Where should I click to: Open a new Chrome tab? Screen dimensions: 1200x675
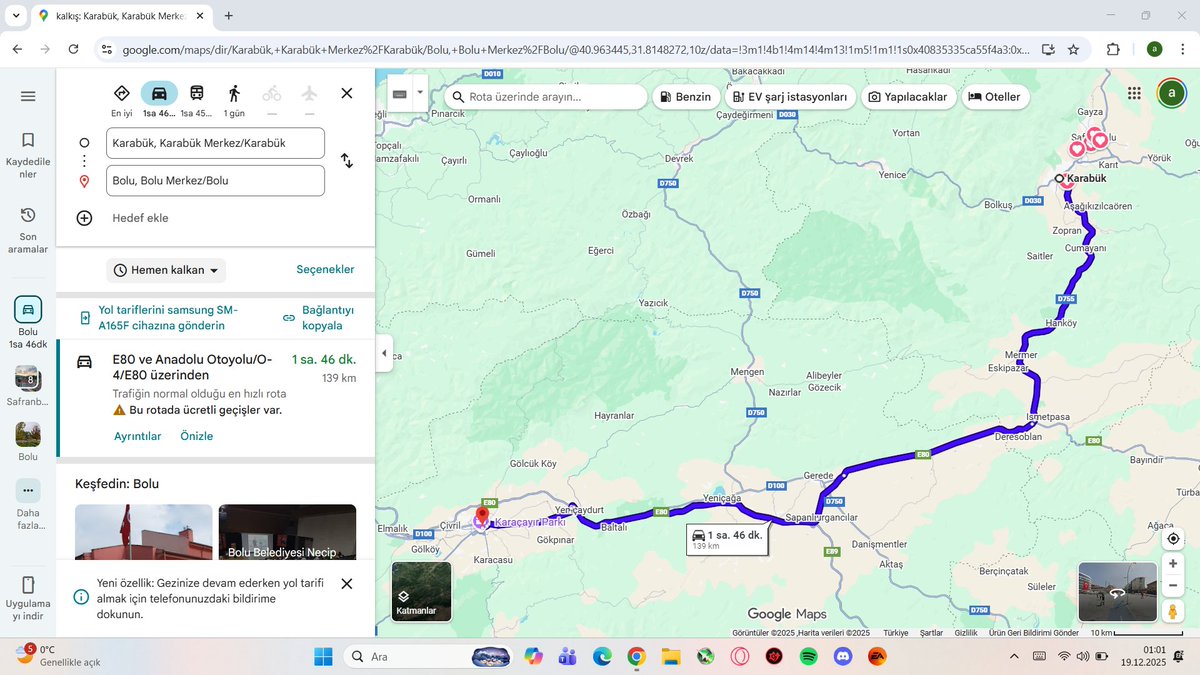(229, 16)
